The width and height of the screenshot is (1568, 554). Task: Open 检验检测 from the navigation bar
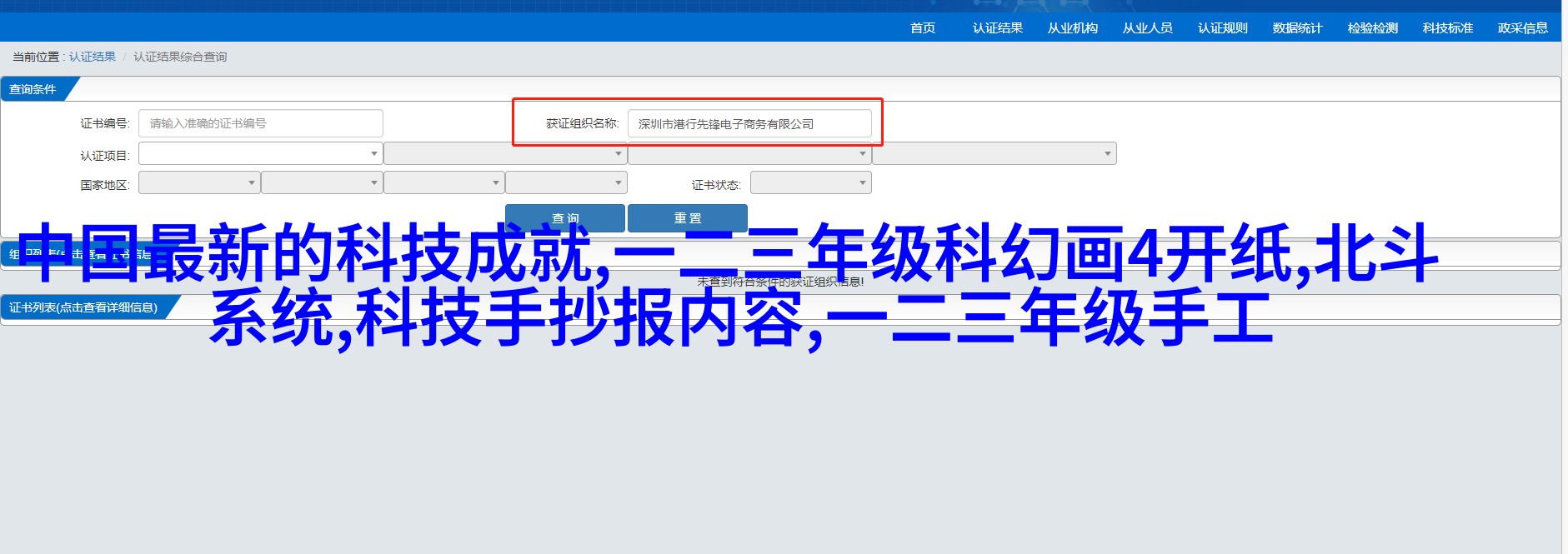click(x=1372, y=28)
